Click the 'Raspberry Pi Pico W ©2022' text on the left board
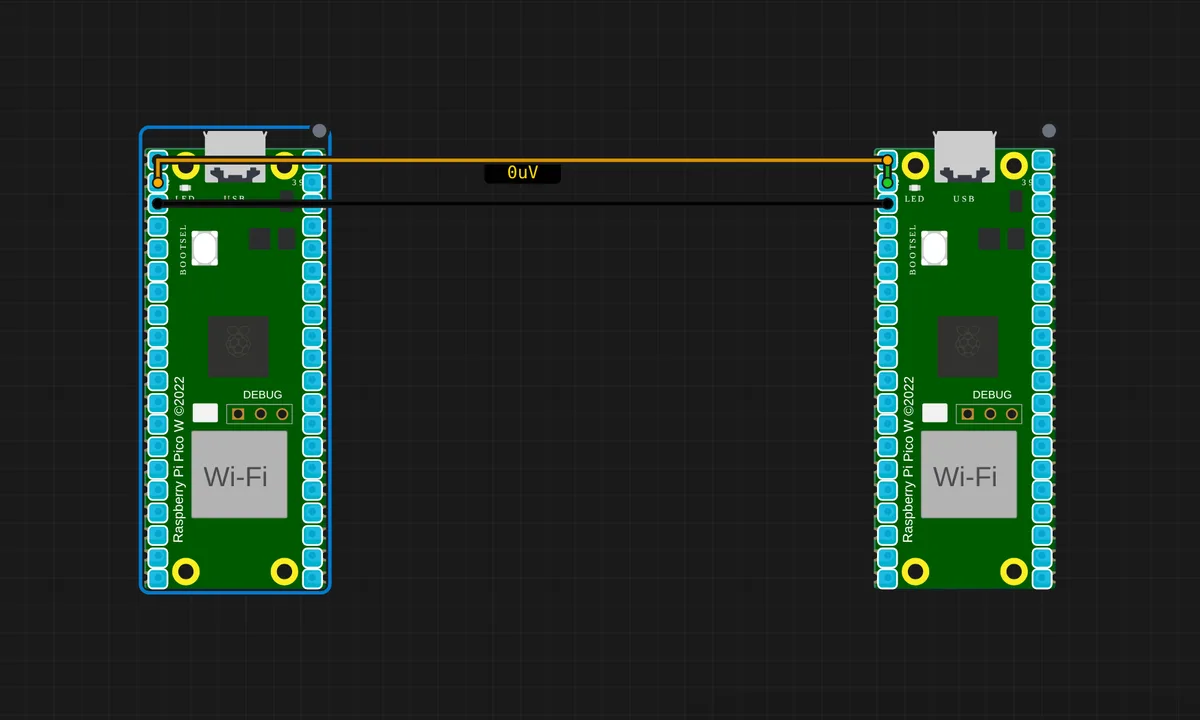Screen dimensions: 1200x720 (179, 459)
